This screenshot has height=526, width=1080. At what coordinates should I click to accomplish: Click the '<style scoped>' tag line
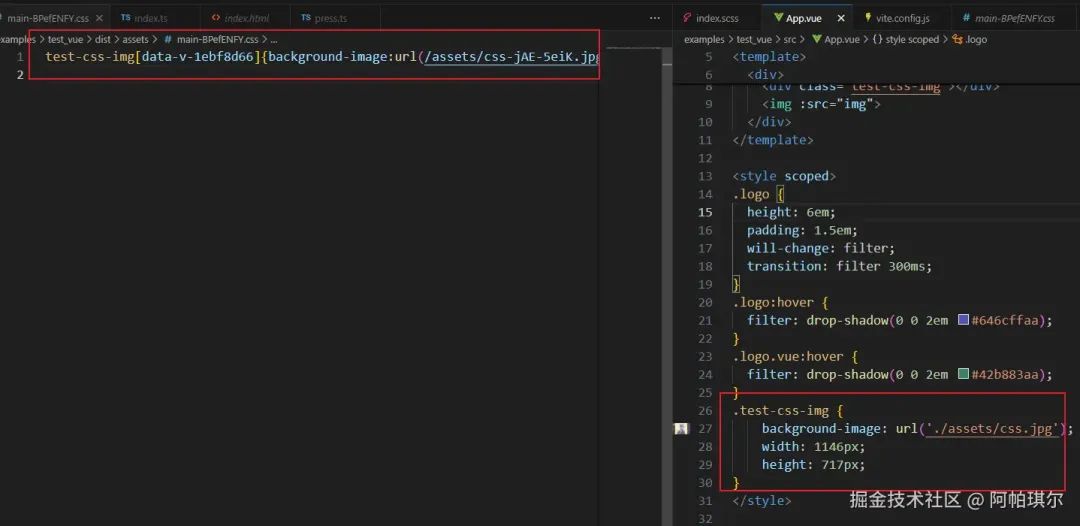click(x=785, y=176)
